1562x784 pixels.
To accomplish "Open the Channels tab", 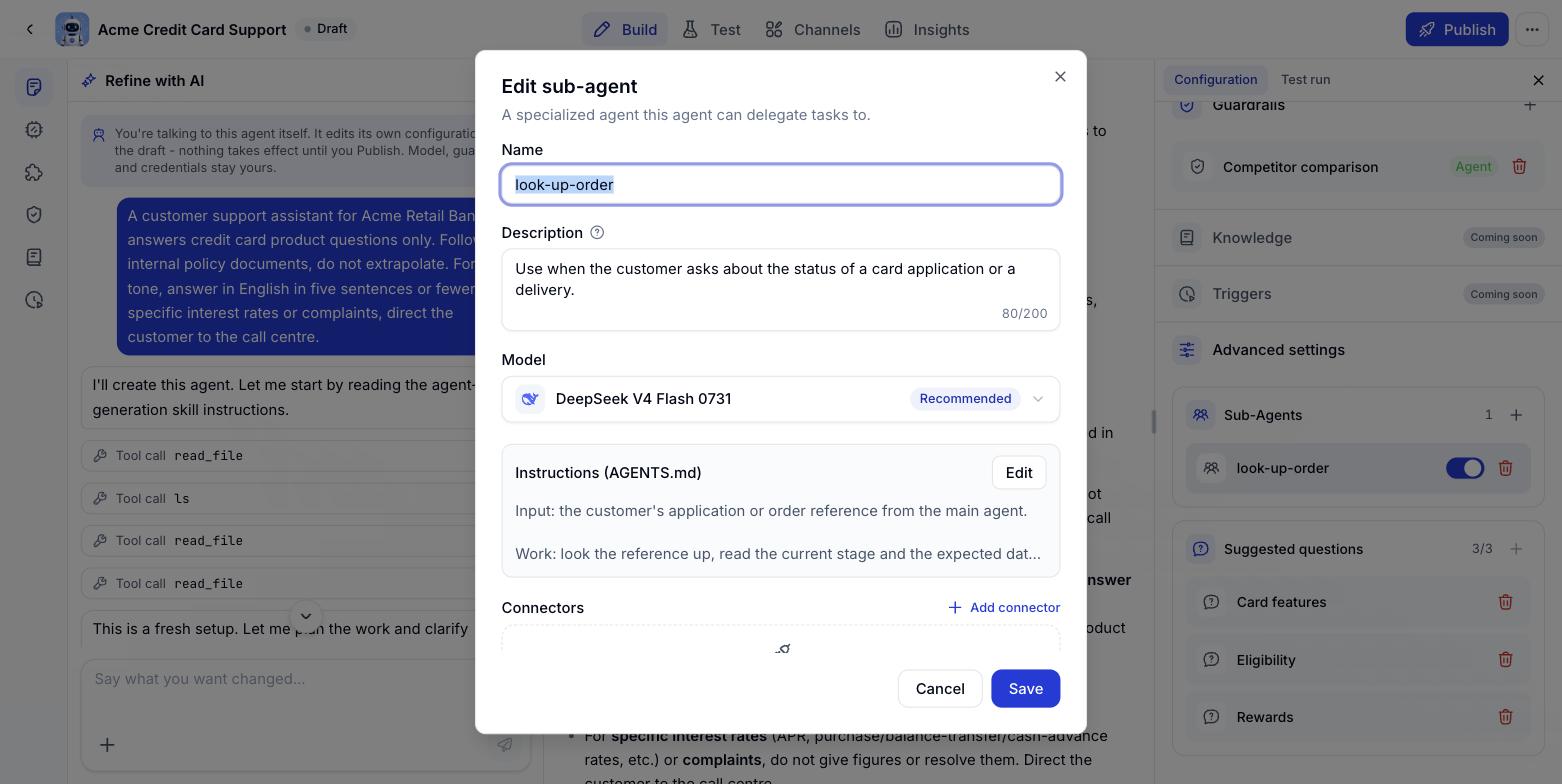I will point(812,30).
